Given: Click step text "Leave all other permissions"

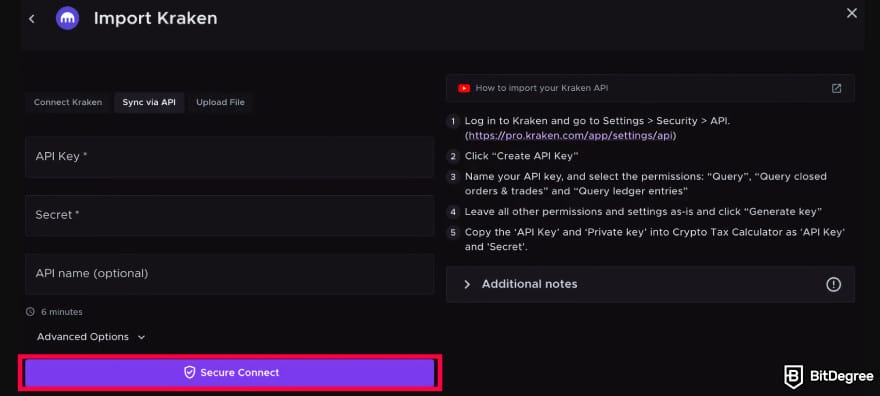Looking at the screenshot, I should pyautogui.click(x=643, y=212).
